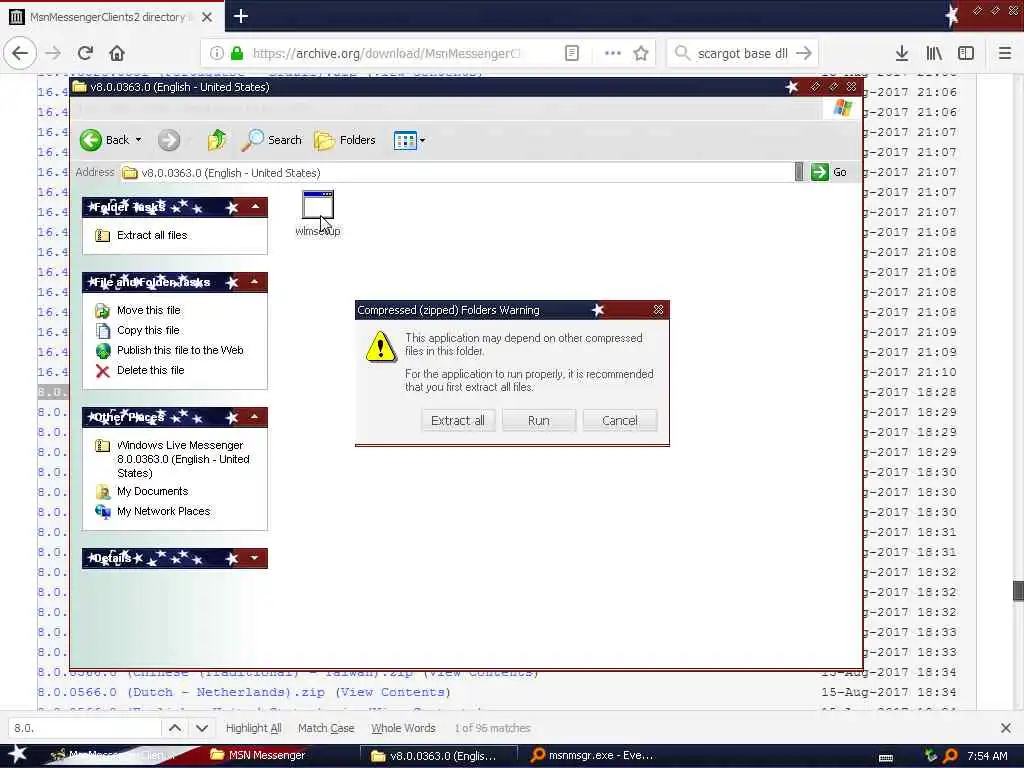Click Firefox back arrow button
Viewport: 1024px width, 768px height.
(20, 54)
